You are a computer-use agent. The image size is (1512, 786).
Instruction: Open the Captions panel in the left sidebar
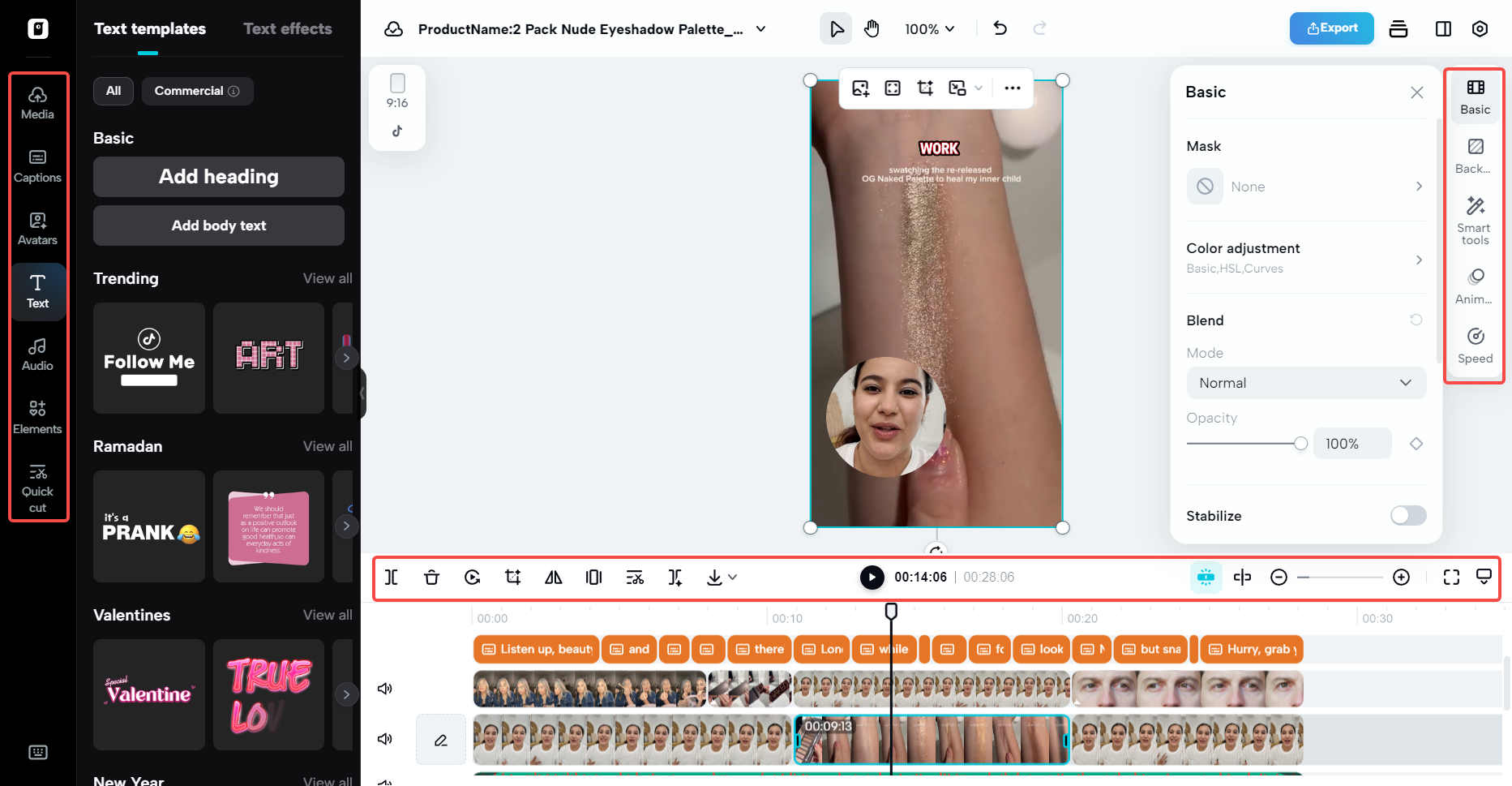(x=37, y=166)
